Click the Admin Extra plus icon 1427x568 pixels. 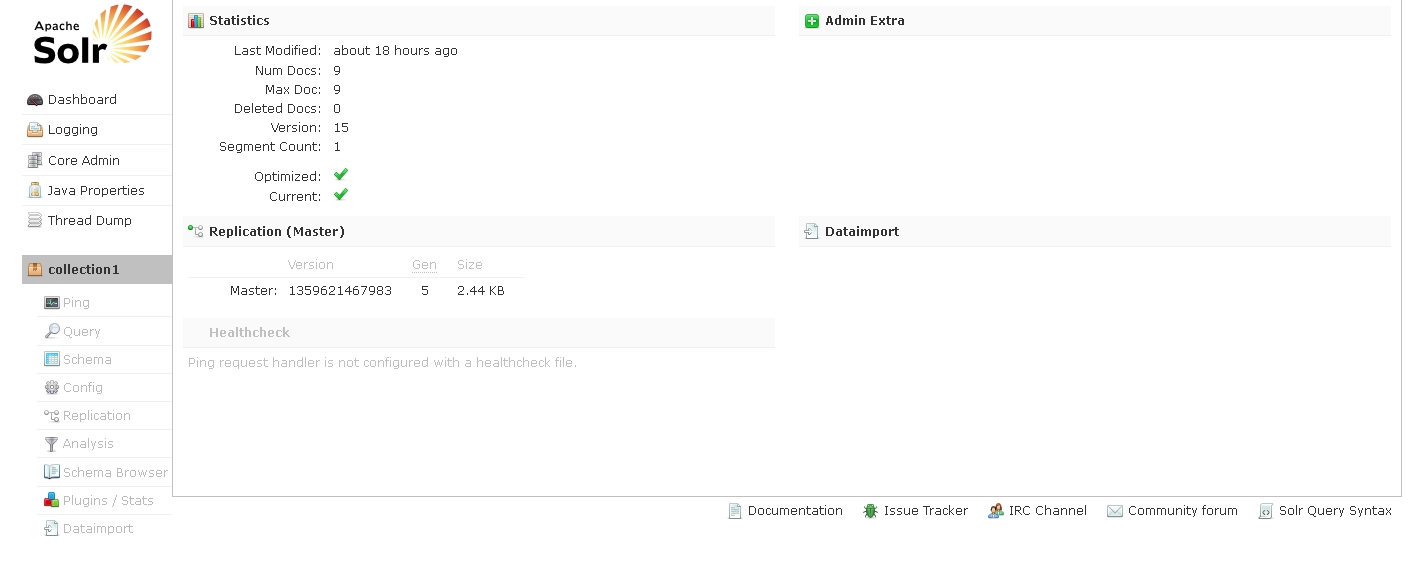pyautogui.click(x=812, y=21)
